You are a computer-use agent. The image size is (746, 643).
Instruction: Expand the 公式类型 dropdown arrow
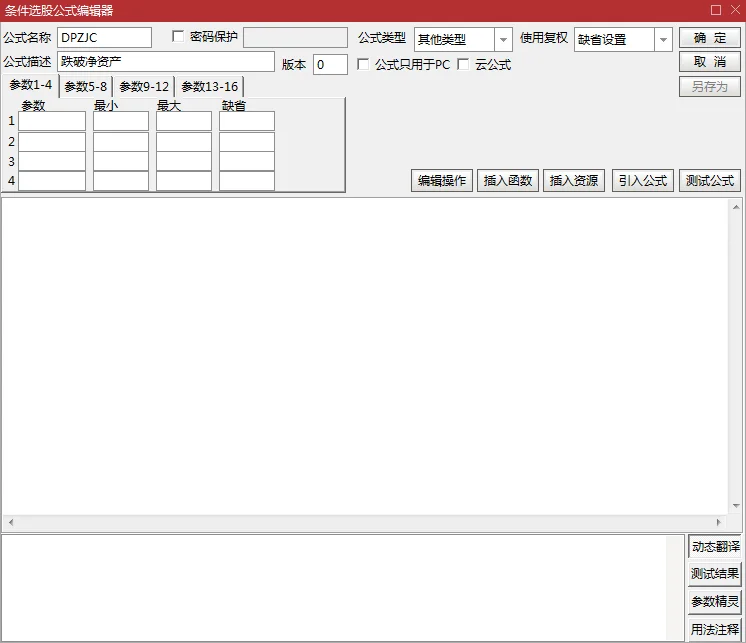click(503, 39)
